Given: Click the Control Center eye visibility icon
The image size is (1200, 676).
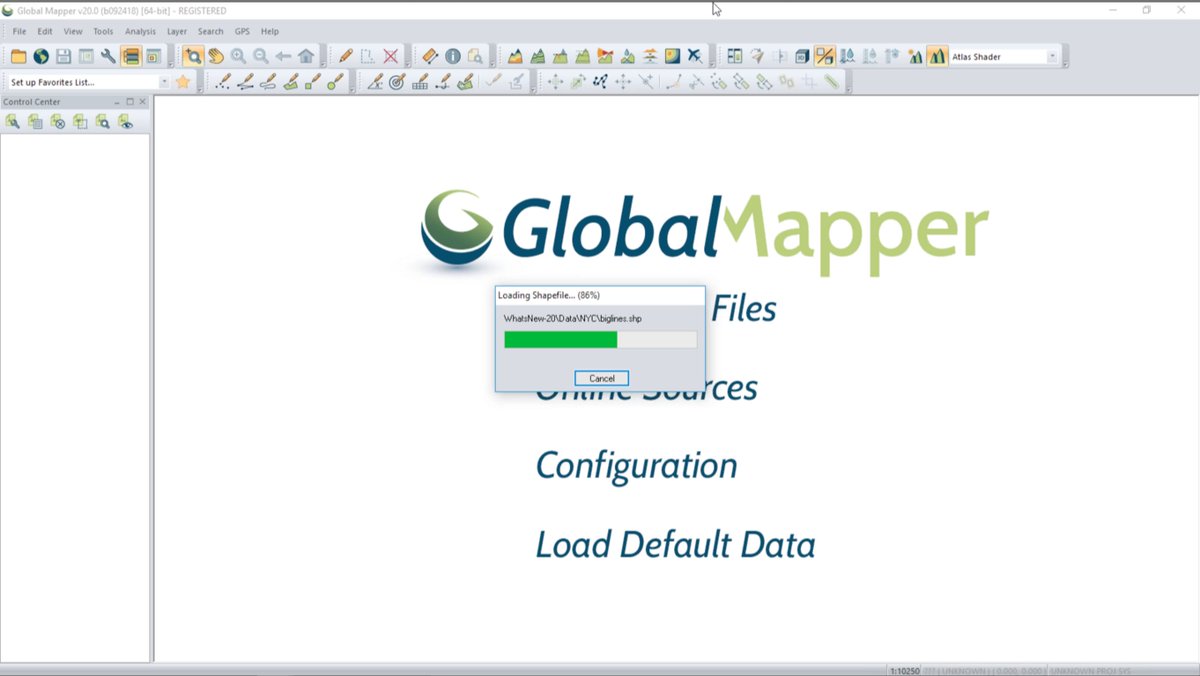Looking at the screenshot, I should [x=125, y=122].
